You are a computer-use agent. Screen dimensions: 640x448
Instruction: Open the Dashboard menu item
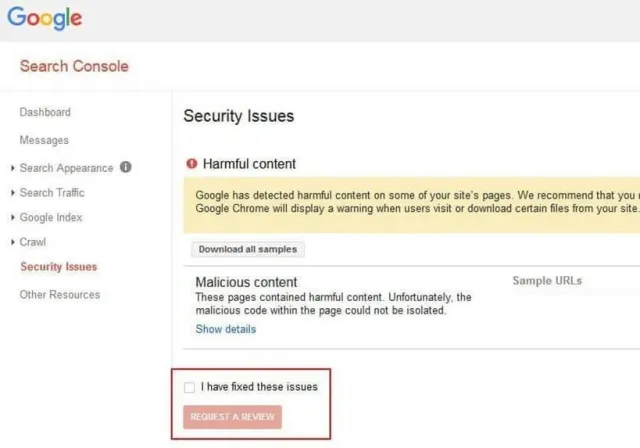click(45, 112)
